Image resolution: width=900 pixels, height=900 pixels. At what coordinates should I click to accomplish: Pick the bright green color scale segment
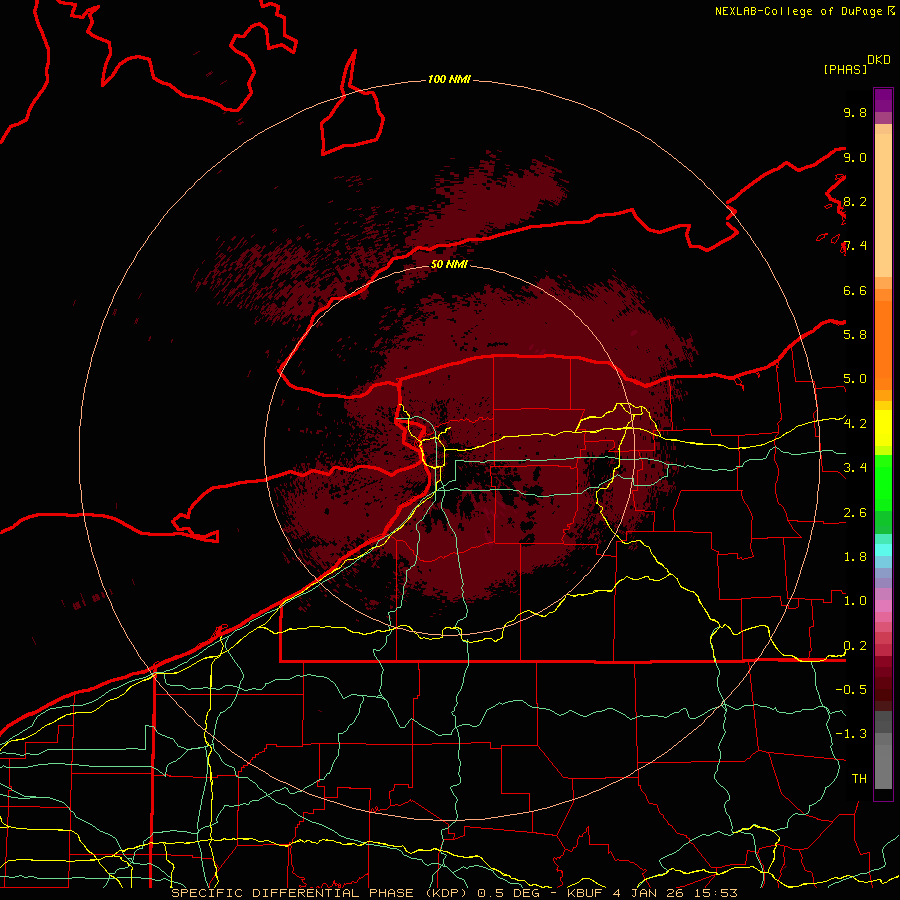(883, 482)
